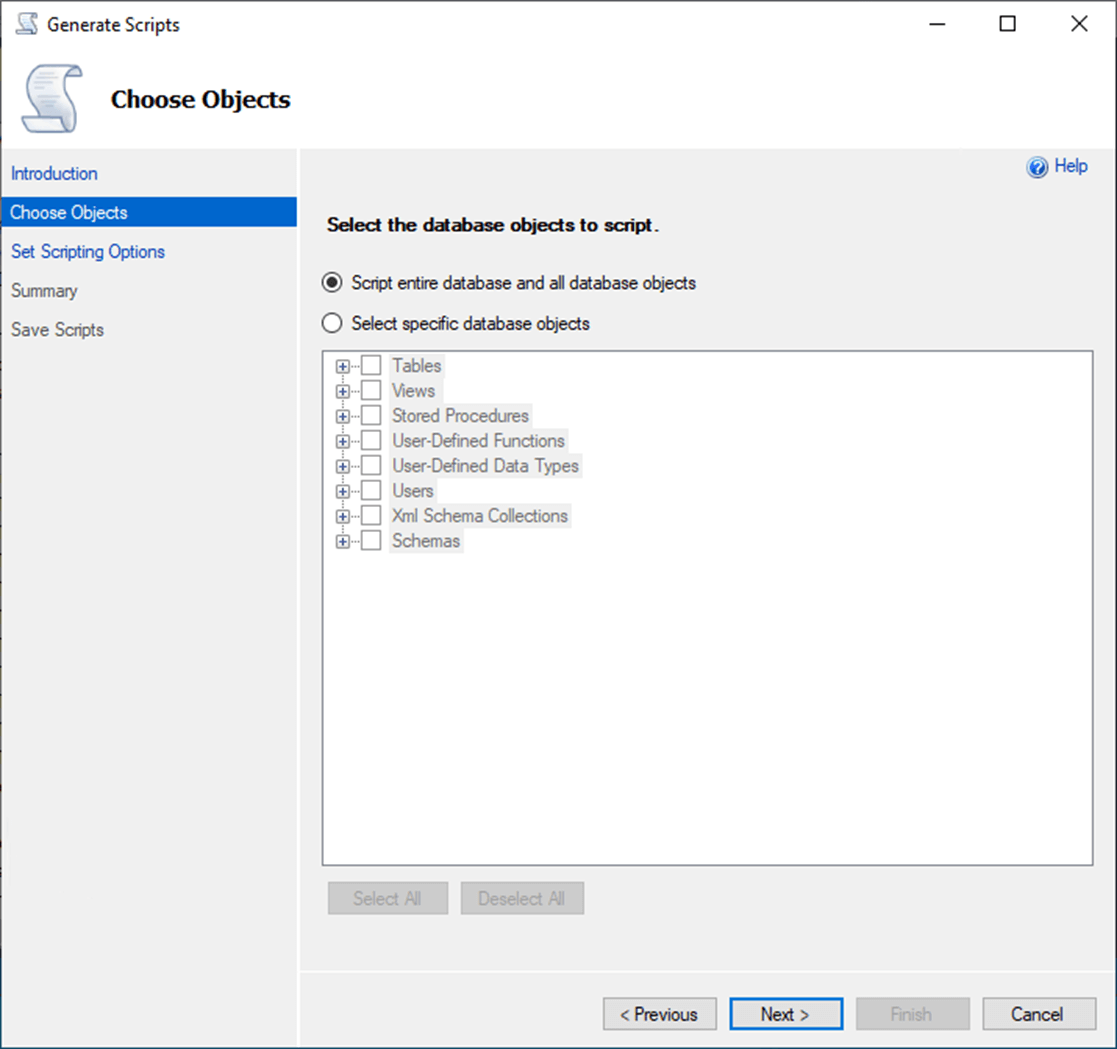Viewport: 1117px width, 1049px height.
Task: Check the Views checkbox
Action: pos(371,390)
